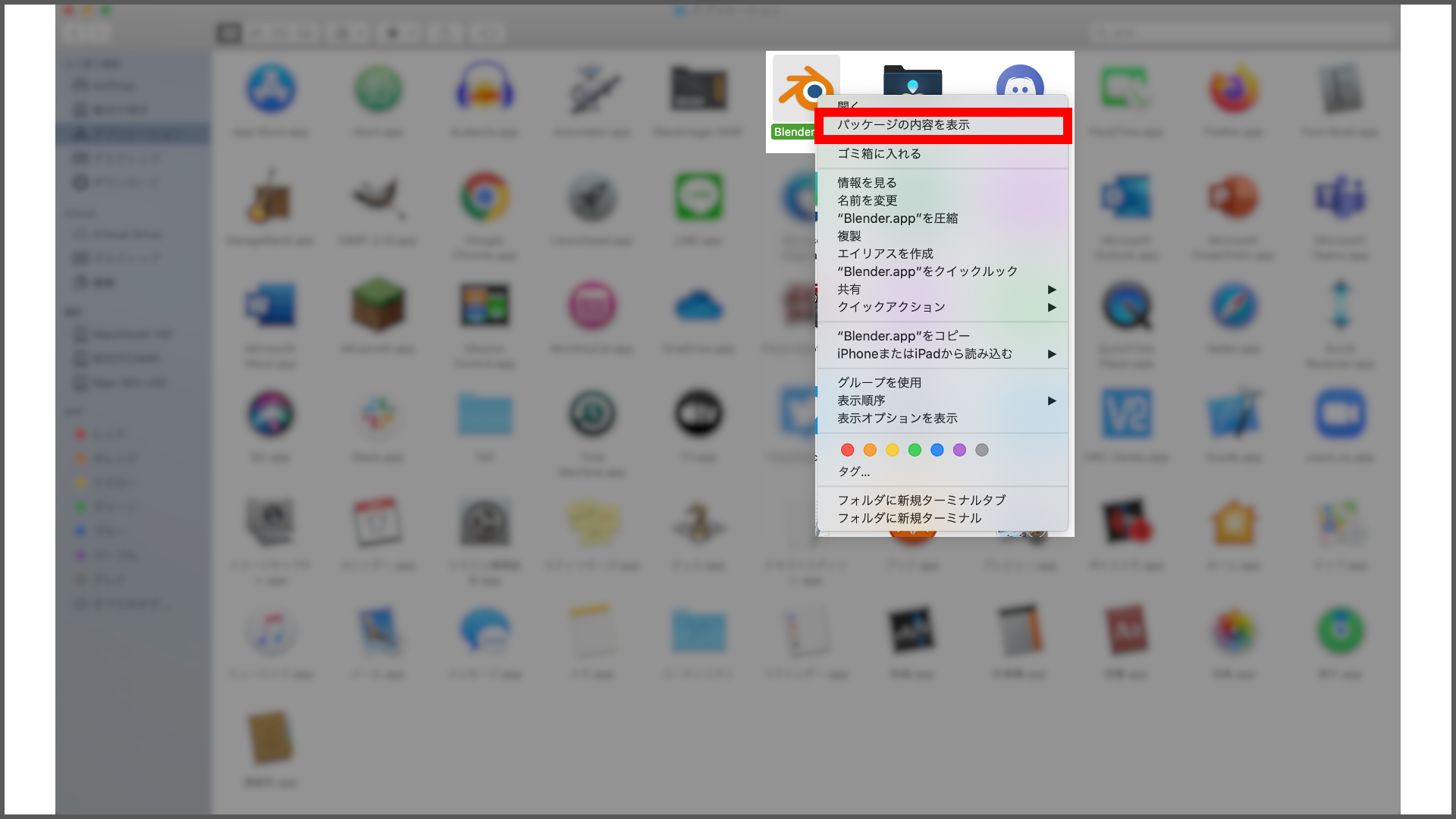Select the Safari compass icon

tap(1234, 306)
